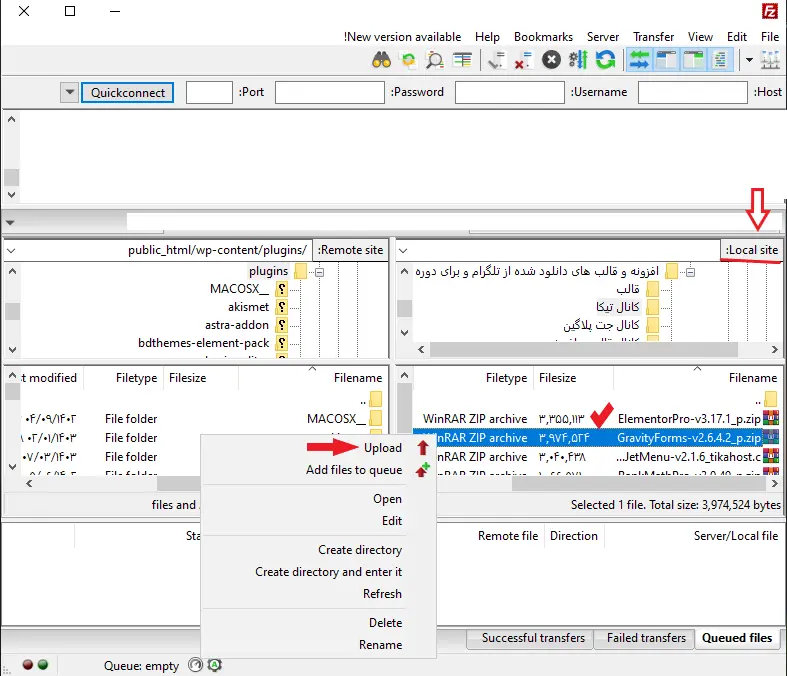Click the disconnect from server icon
The width and height of the screenshot is (787, 676).
point(523,60)
